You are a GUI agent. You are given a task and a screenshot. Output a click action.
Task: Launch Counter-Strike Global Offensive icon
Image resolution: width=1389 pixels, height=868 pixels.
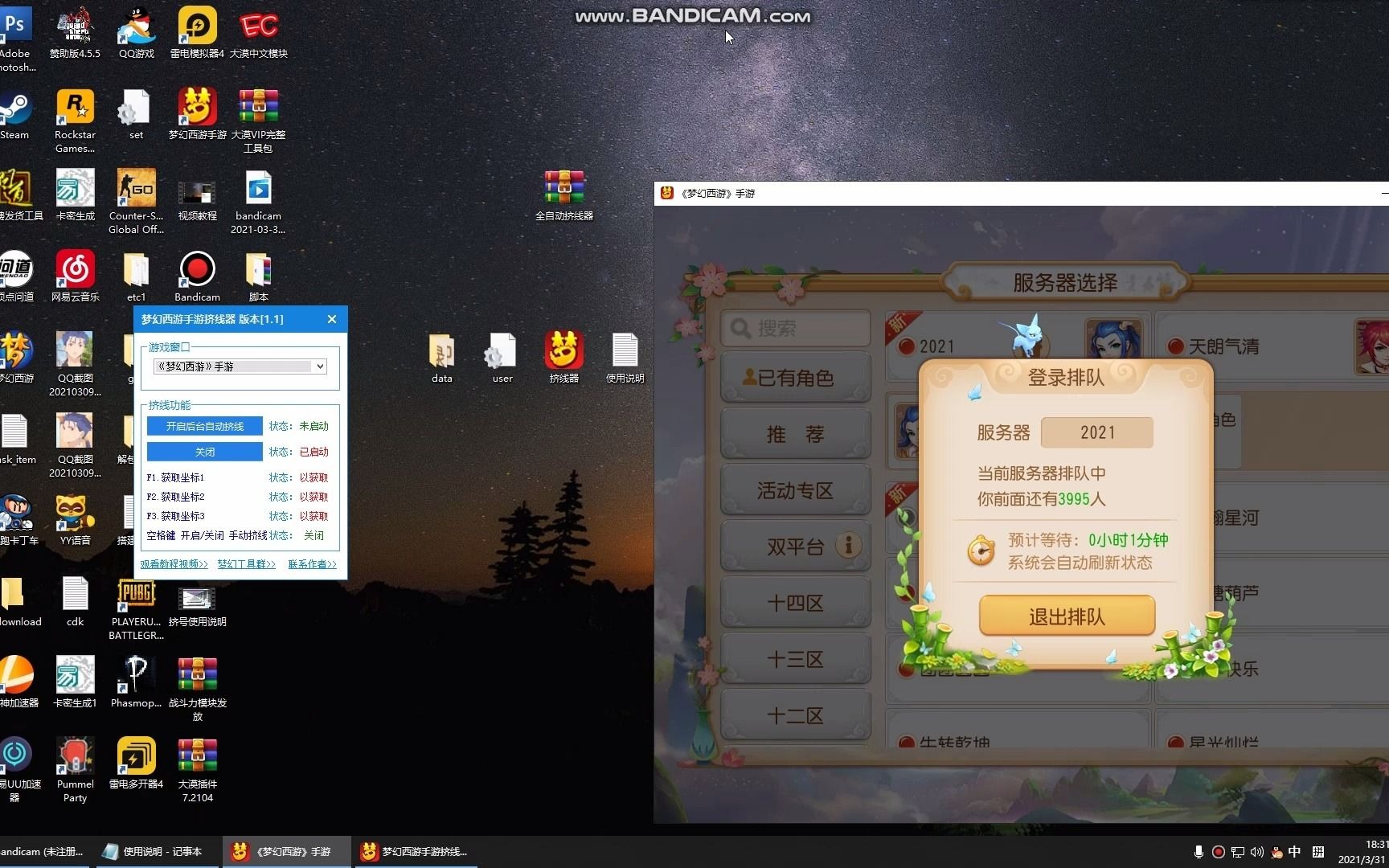pos(137,202)
